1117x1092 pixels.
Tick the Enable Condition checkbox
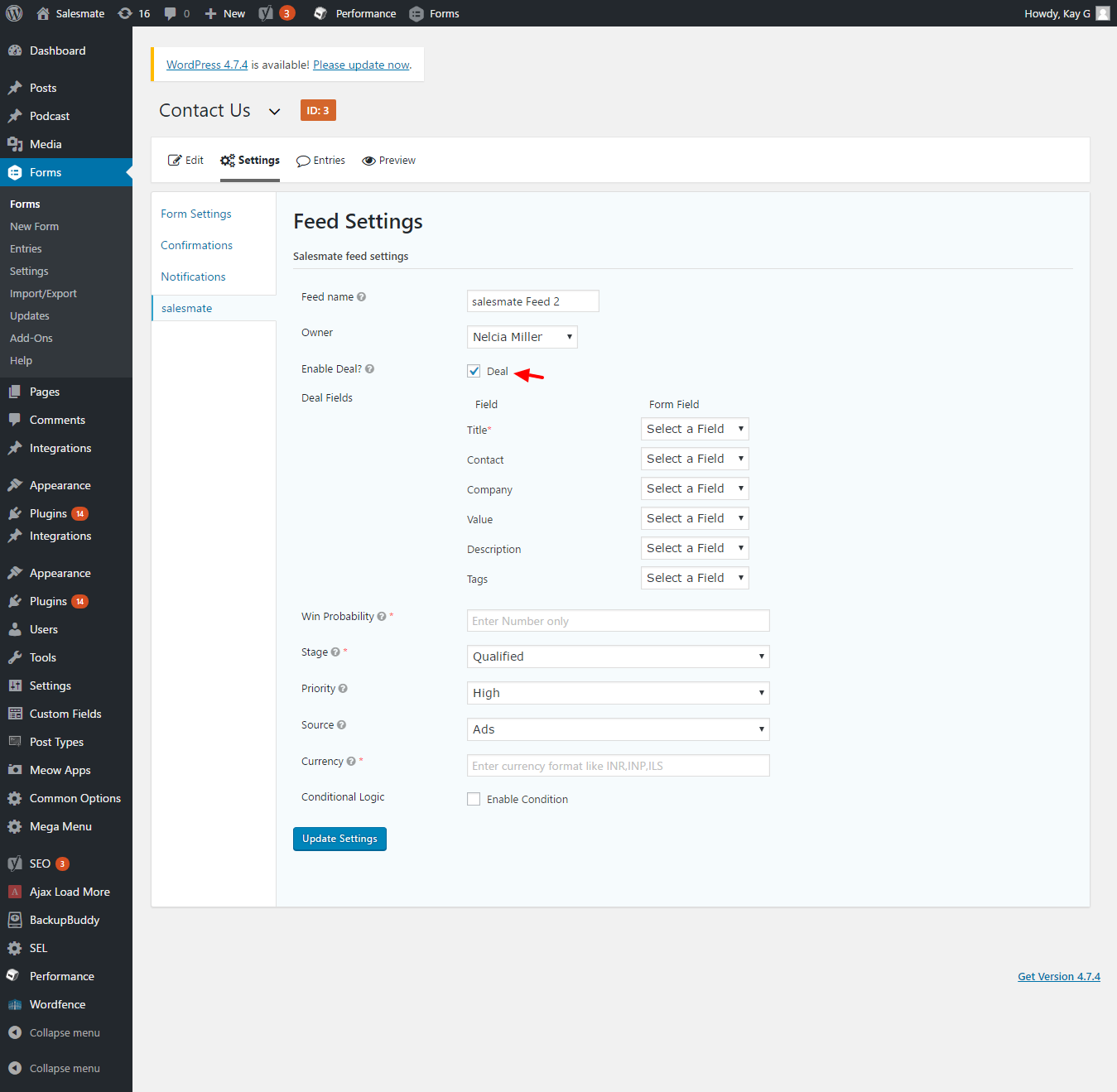tap(474, 799)
